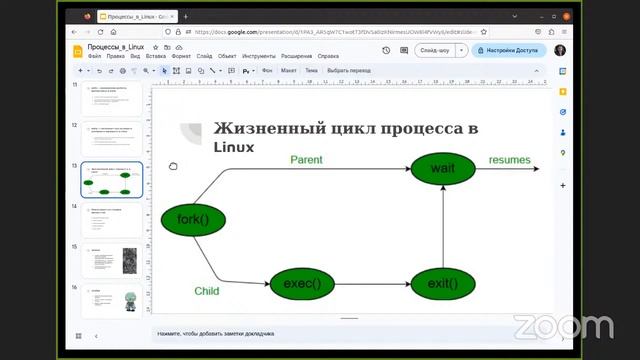Image resolution: width=640 pixels, height=360 pixels.
Task: Redo the last action
Action: coord(111,71)
